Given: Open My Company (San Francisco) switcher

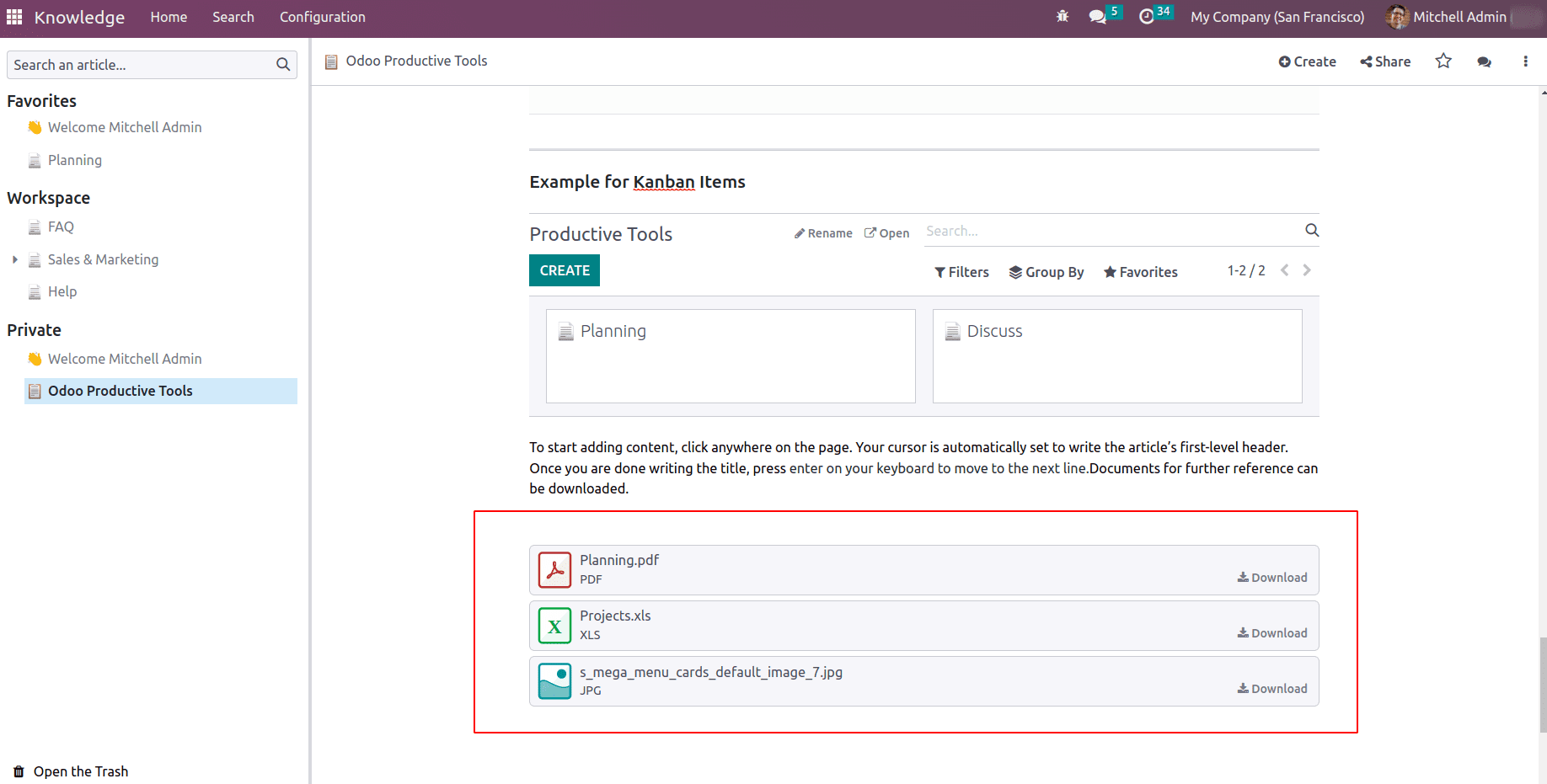Looking at the screenshot, I should click(1277, 17).
